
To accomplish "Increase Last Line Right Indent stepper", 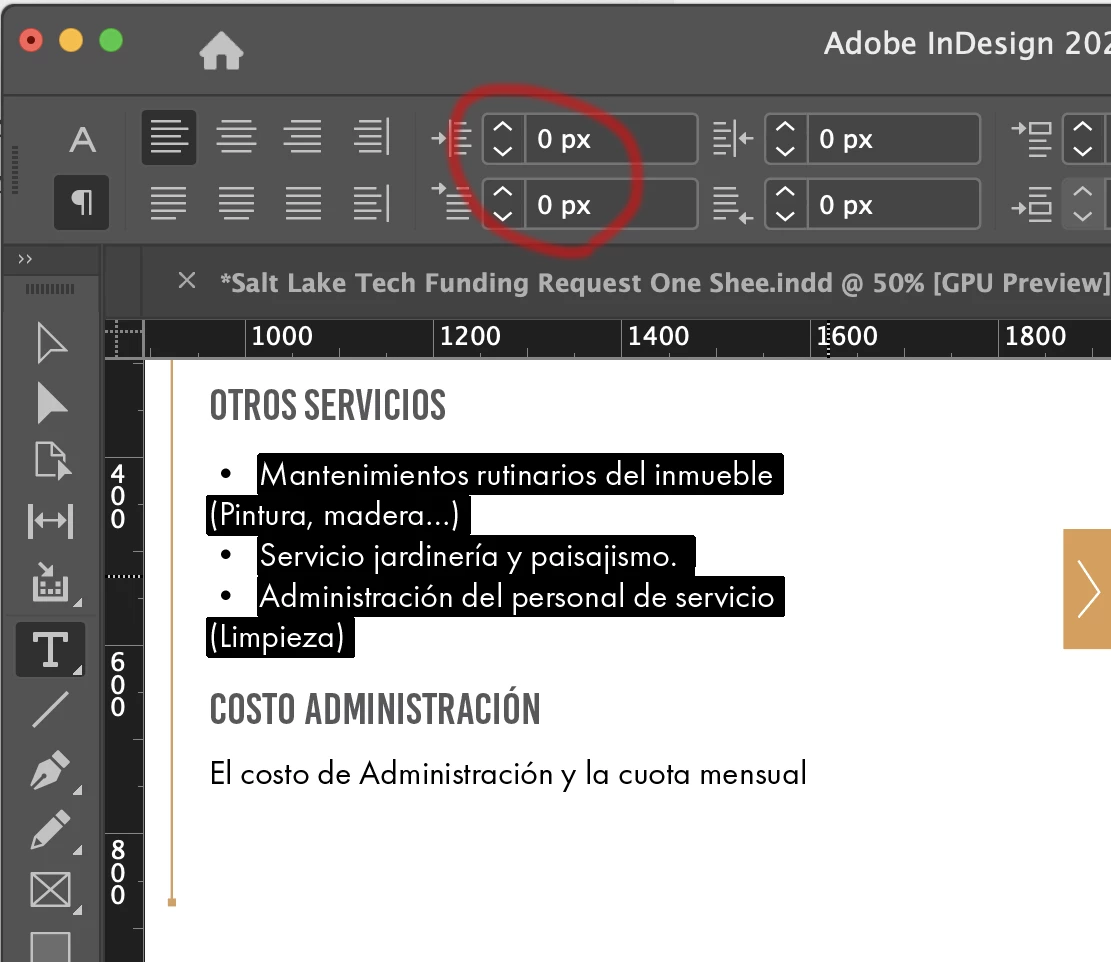I will click(x=785, y=193).
